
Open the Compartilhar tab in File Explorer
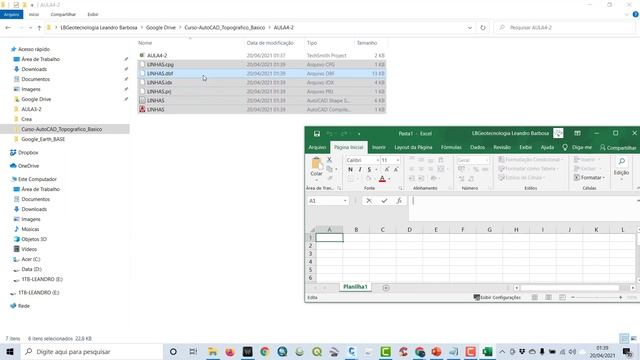[x=63, y=14]
